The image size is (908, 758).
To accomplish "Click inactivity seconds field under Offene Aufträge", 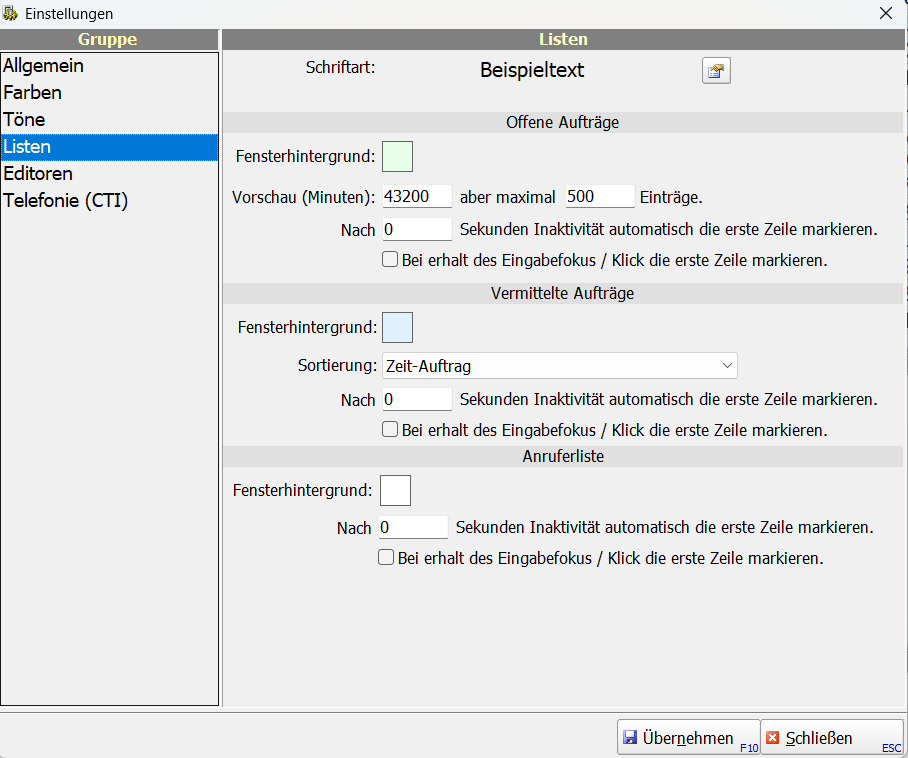I will 417,229.
